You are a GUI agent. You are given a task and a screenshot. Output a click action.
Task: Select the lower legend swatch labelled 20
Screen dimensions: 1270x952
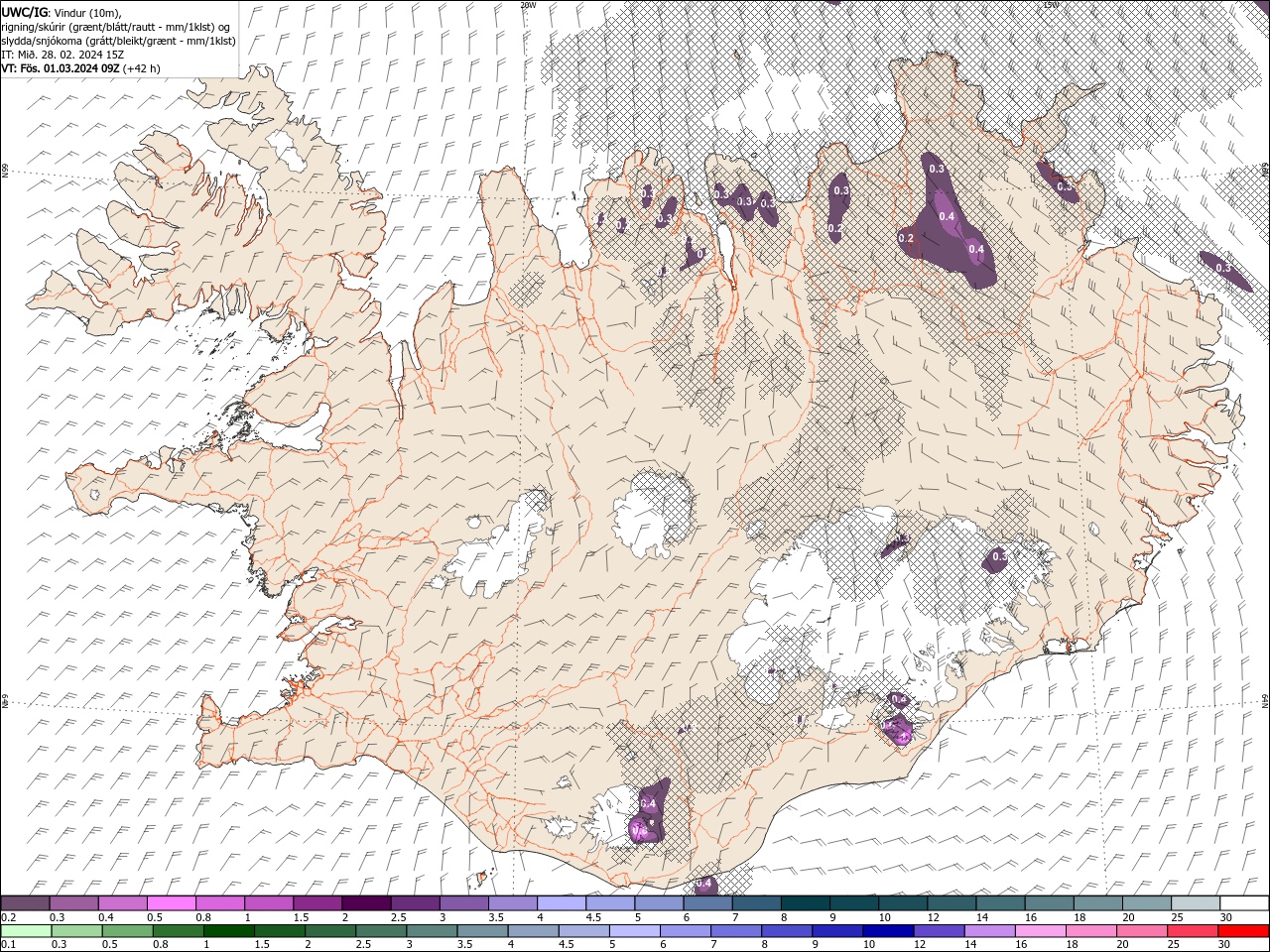click(1141, 931)
